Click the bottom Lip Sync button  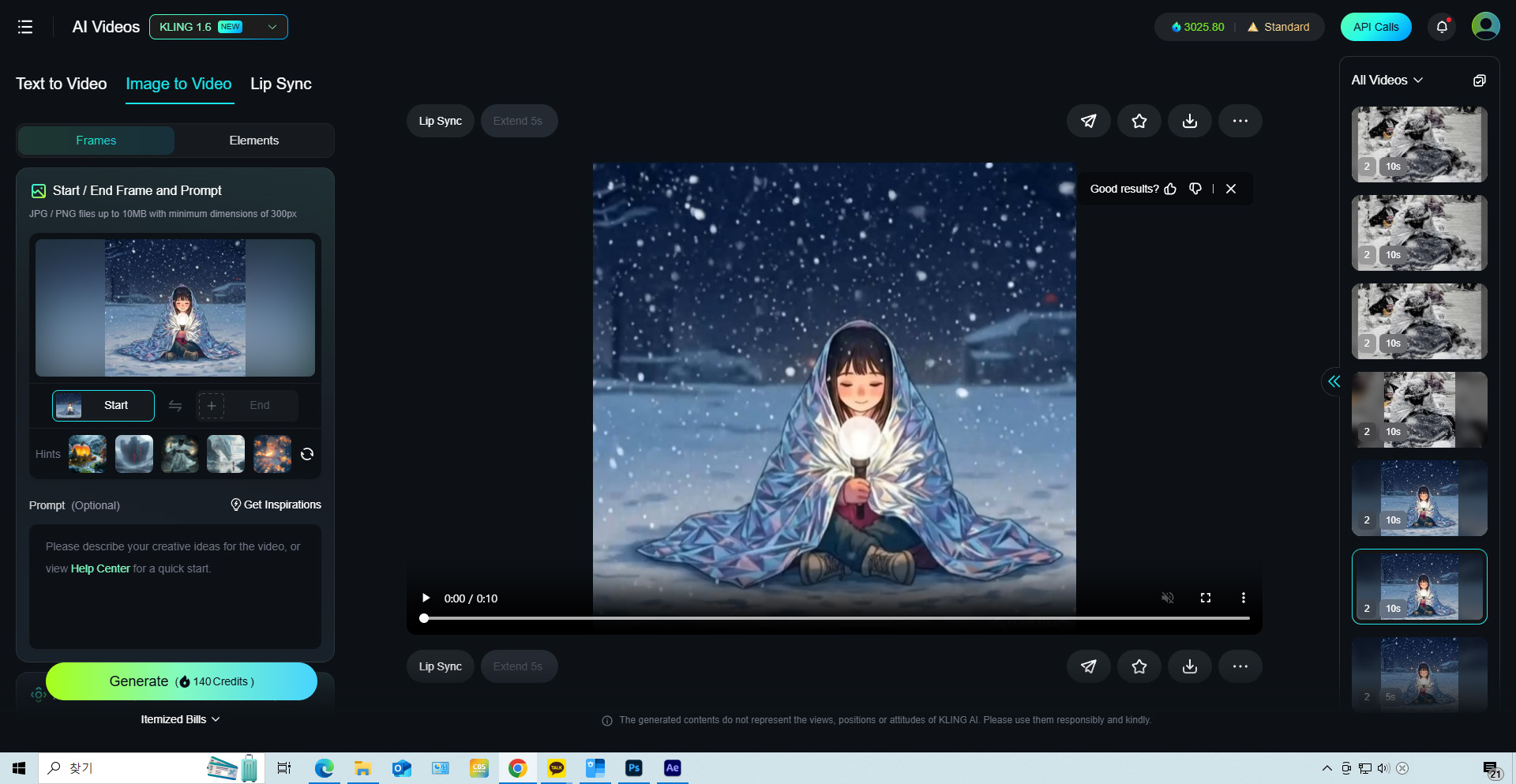click(x=441, y=666)
